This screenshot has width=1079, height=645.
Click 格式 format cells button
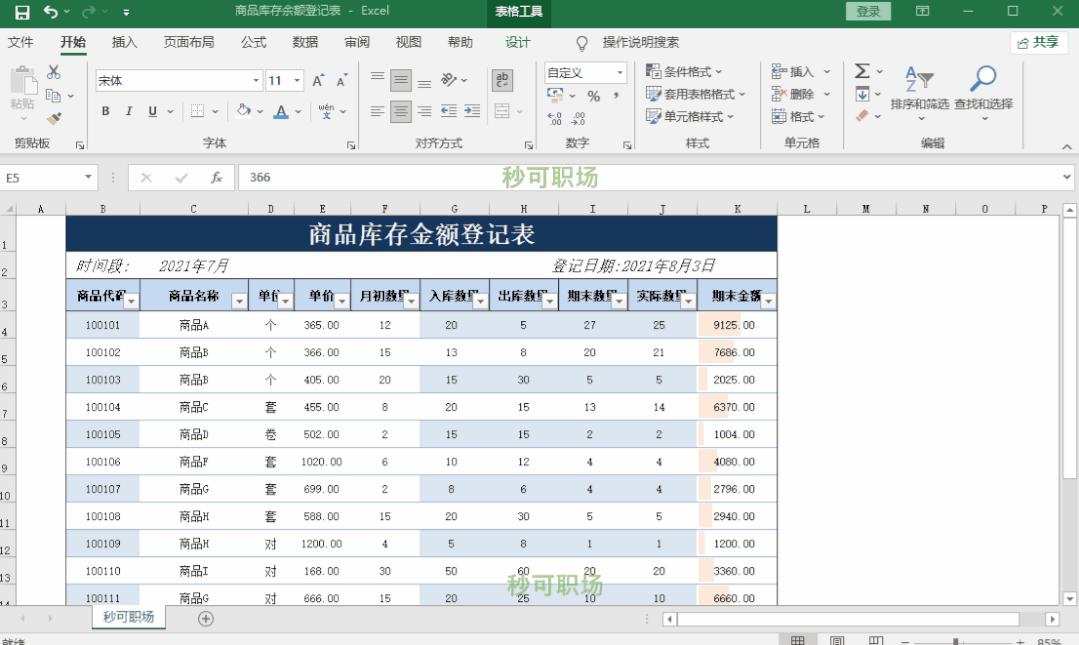[x=798, y=117]
